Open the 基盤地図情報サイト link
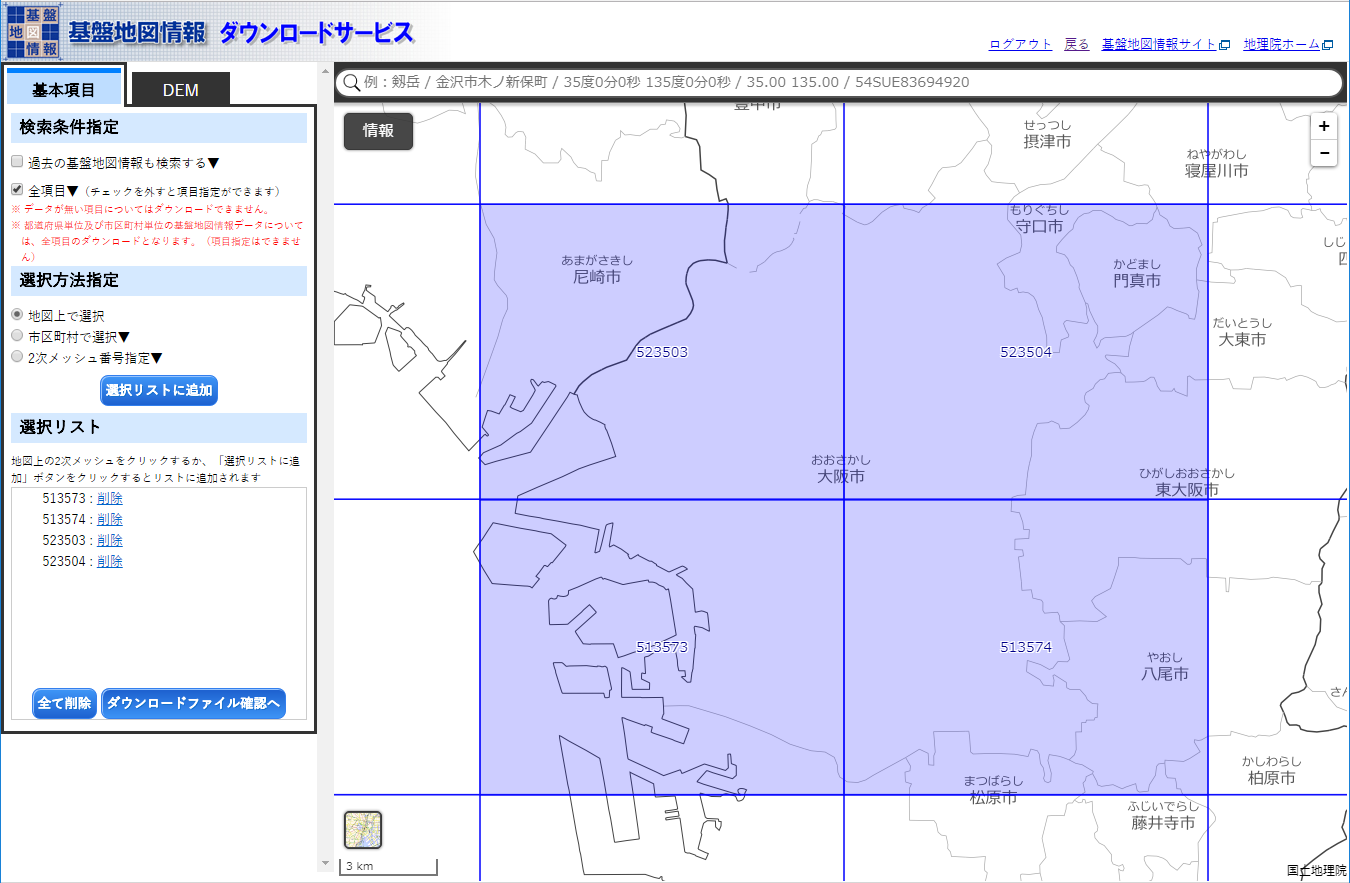 (x=1166, y=44)
